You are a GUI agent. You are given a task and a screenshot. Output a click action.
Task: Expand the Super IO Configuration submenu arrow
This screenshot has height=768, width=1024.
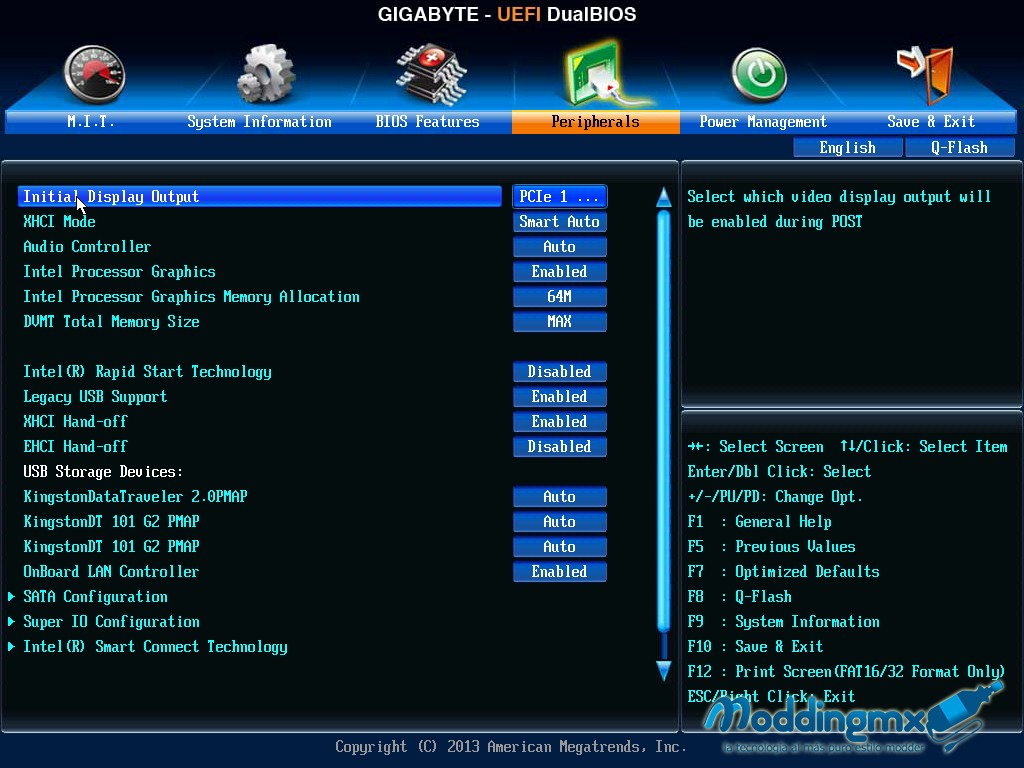point(11,621)
